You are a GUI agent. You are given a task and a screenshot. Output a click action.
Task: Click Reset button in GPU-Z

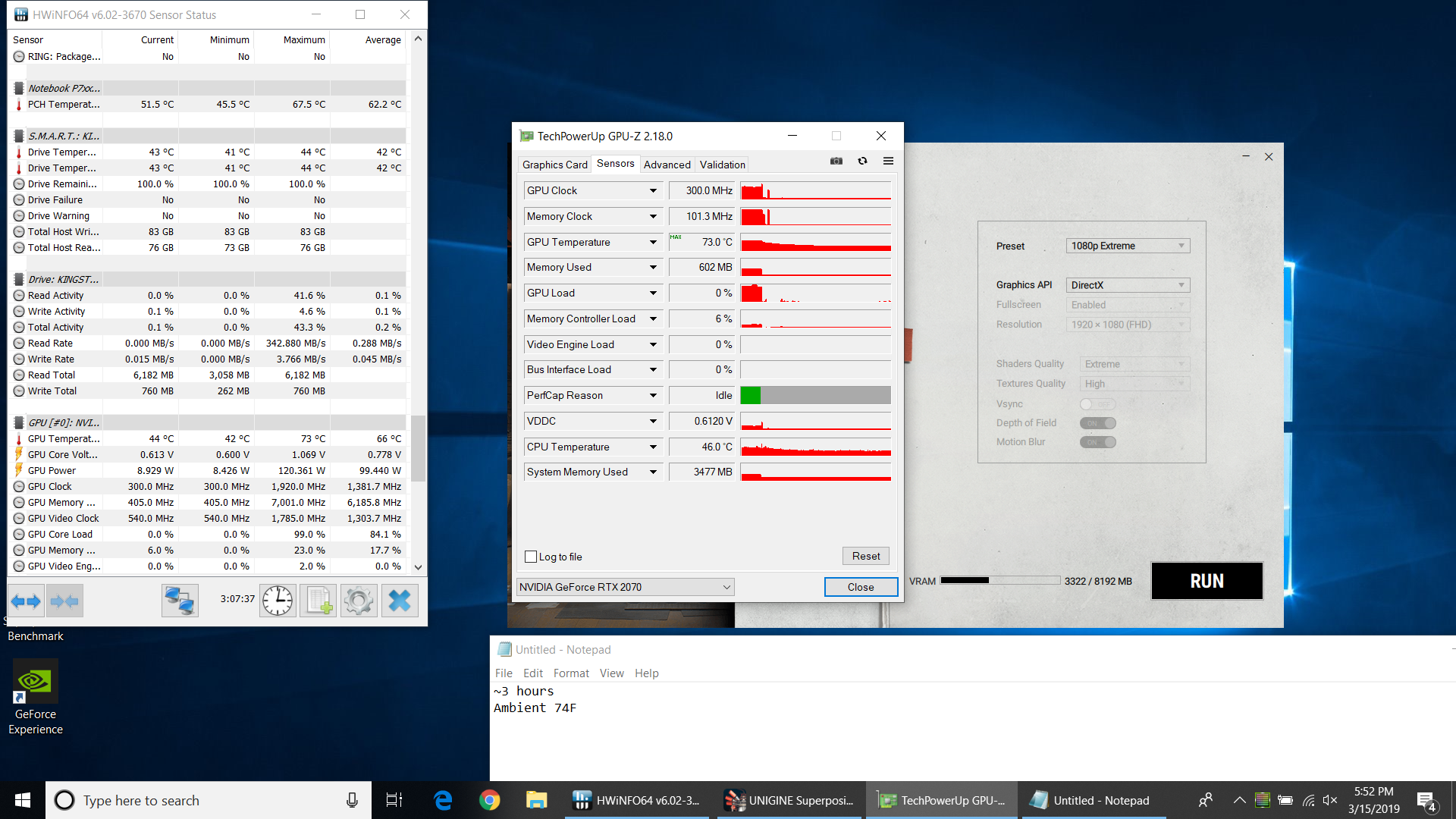click(866, 556)
